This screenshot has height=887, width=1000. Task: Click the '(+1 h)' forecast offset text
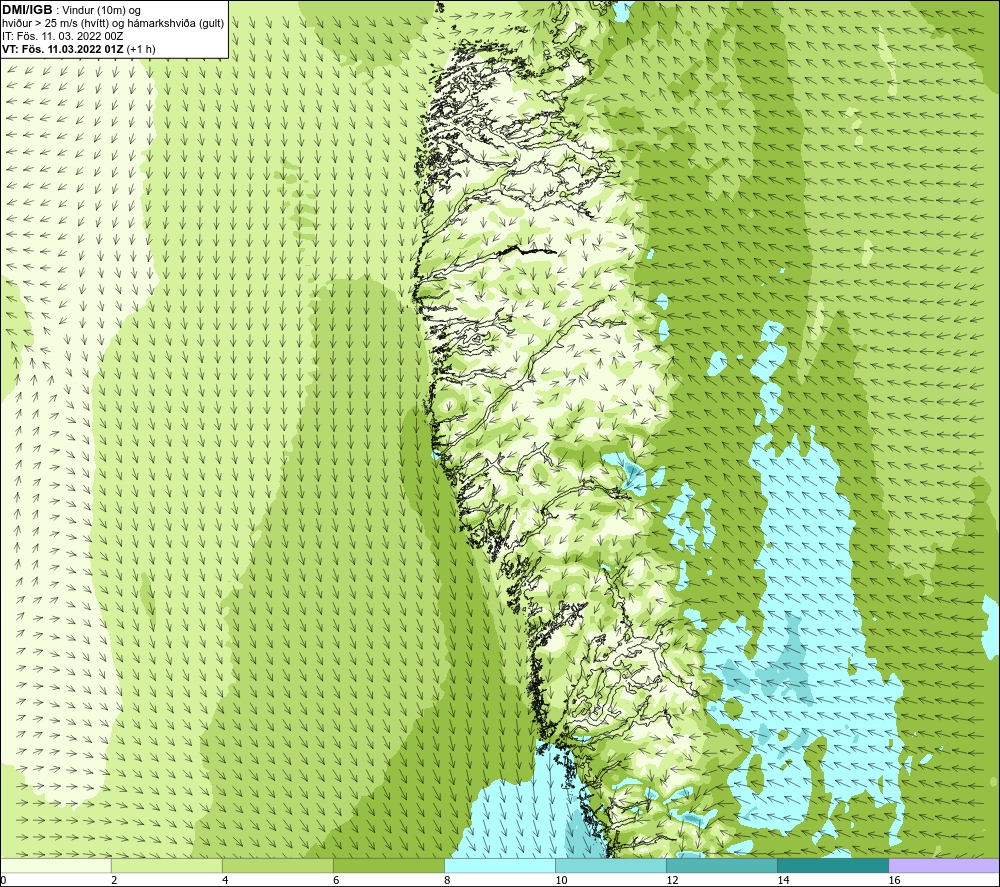click(x=141, y=49)
